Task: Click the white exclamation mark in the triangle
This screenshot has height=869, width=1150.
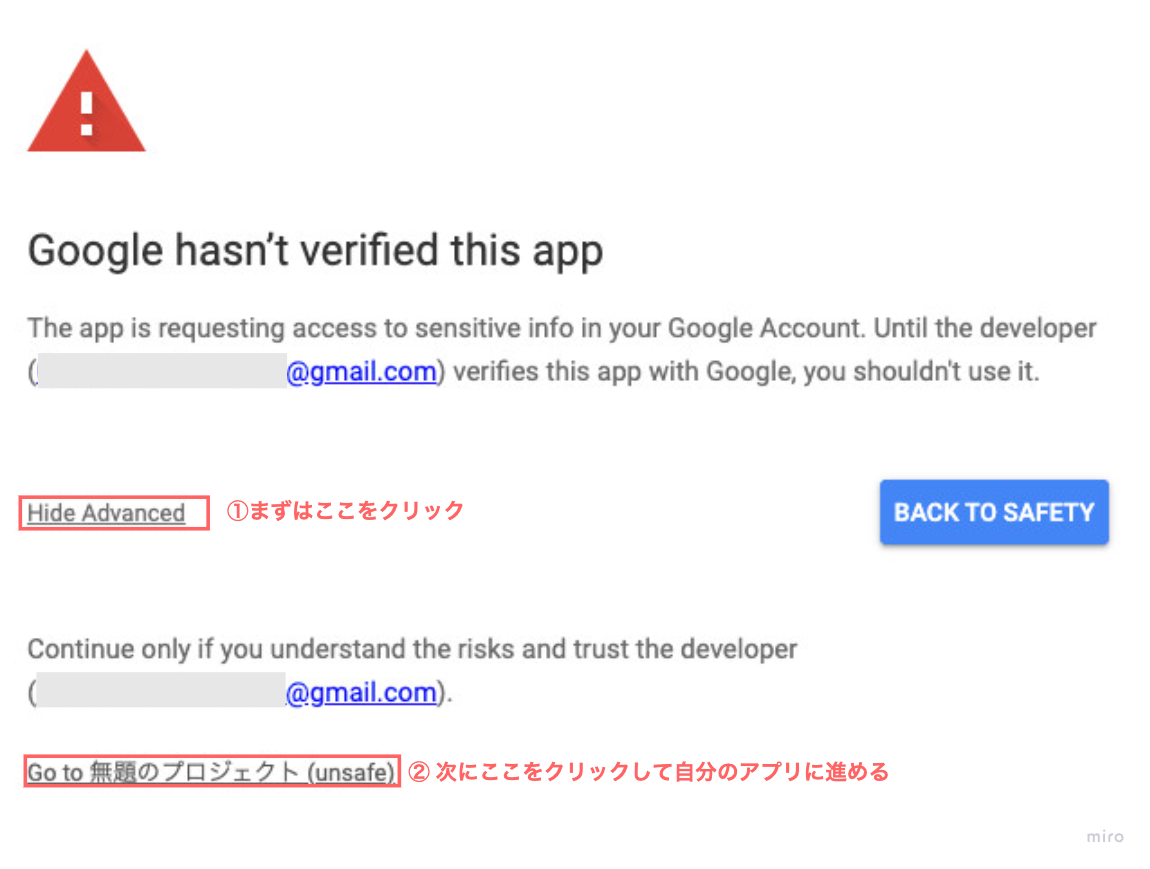Action: (x=87, y=114)
